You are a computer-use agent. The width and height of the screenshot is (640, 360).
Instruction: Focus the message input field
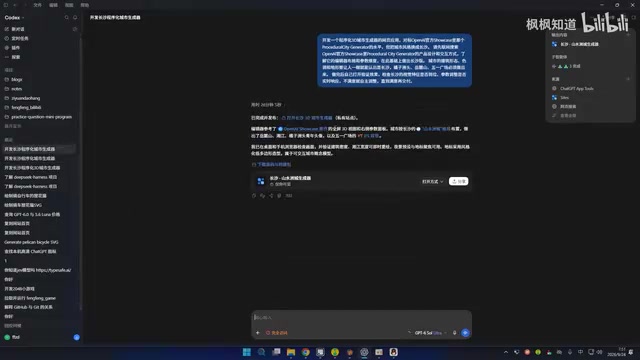361,317
